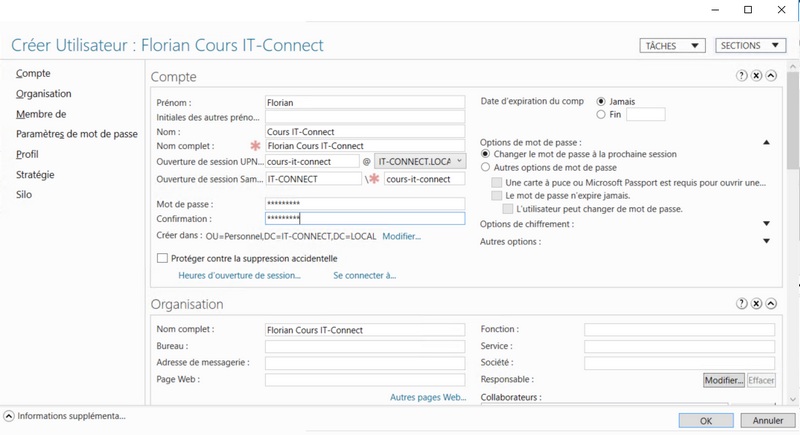This screenshot has height=435, width=800.
Task: Open the TÂCHES dropdown menu
Action: pyautogui.click(x=672, y=46)
